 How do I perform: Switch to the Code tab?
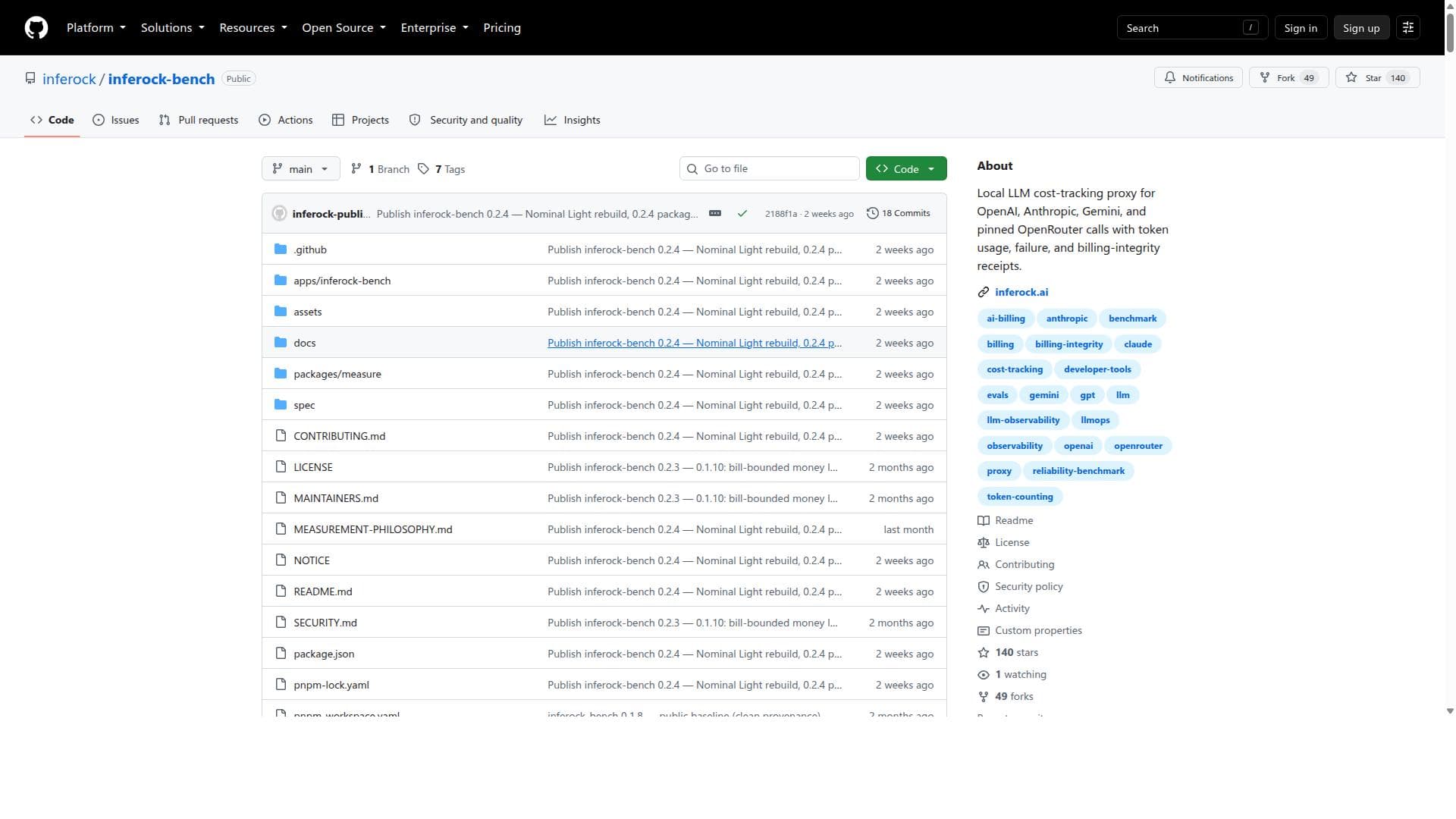pos(52,120)
